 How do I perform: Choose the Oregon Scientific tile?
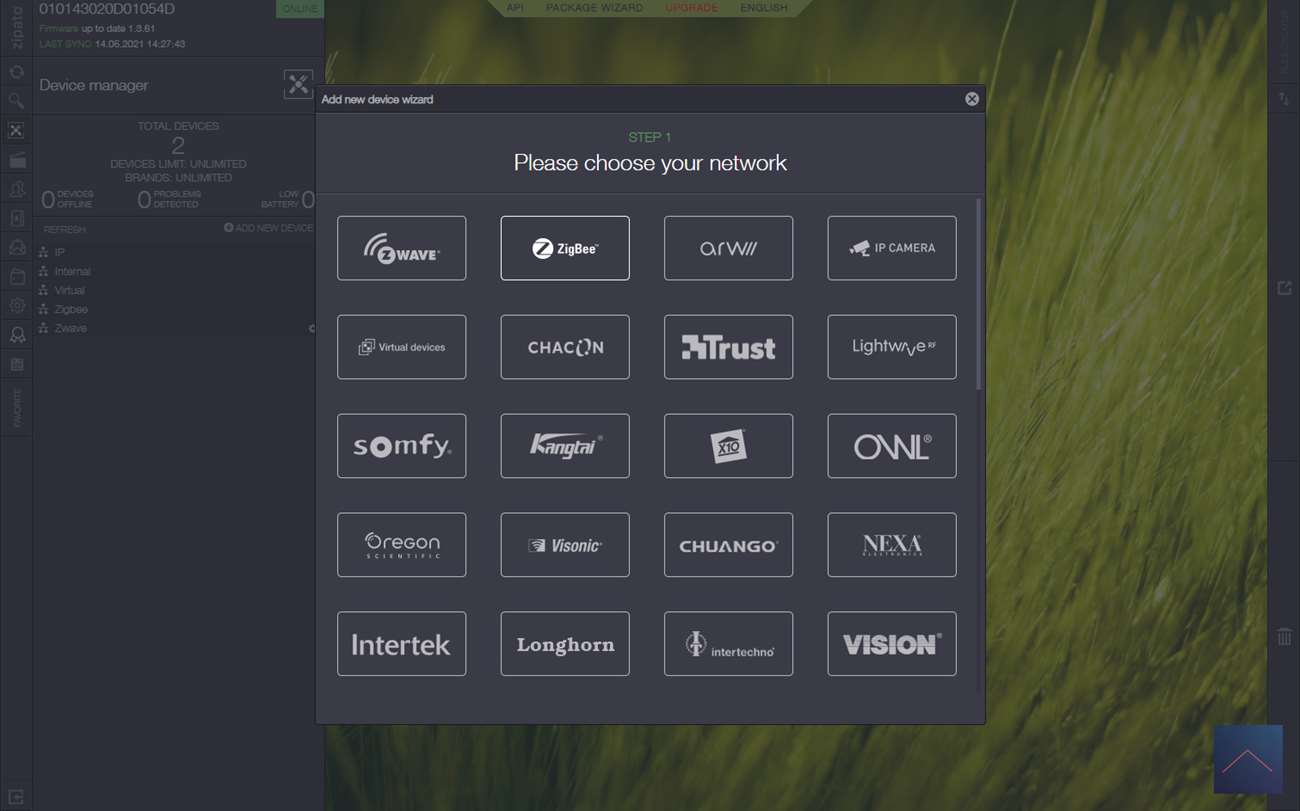pos(401,545)
